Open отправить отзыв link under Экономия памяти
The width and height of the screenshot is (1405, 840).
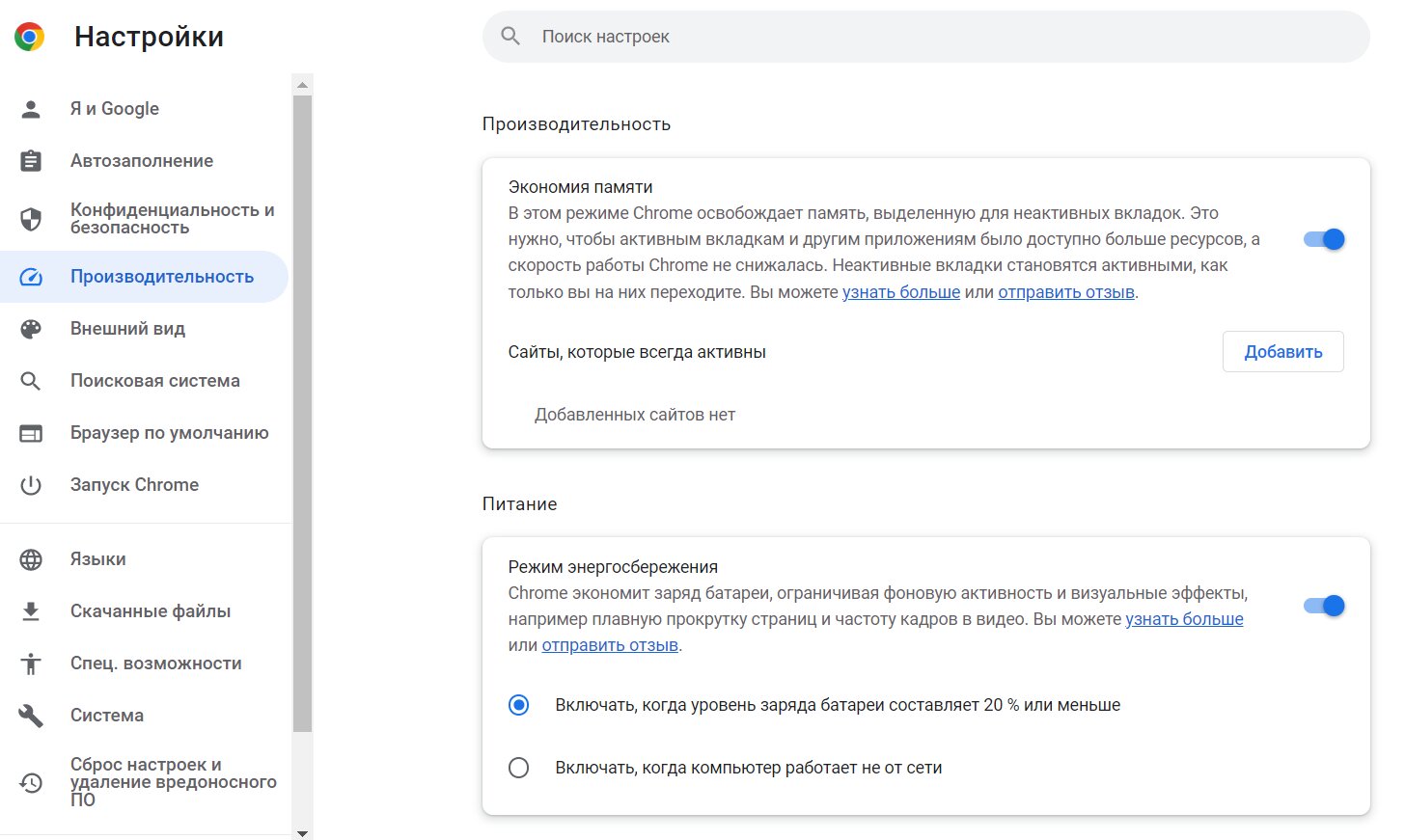[x=1066, y=292]
